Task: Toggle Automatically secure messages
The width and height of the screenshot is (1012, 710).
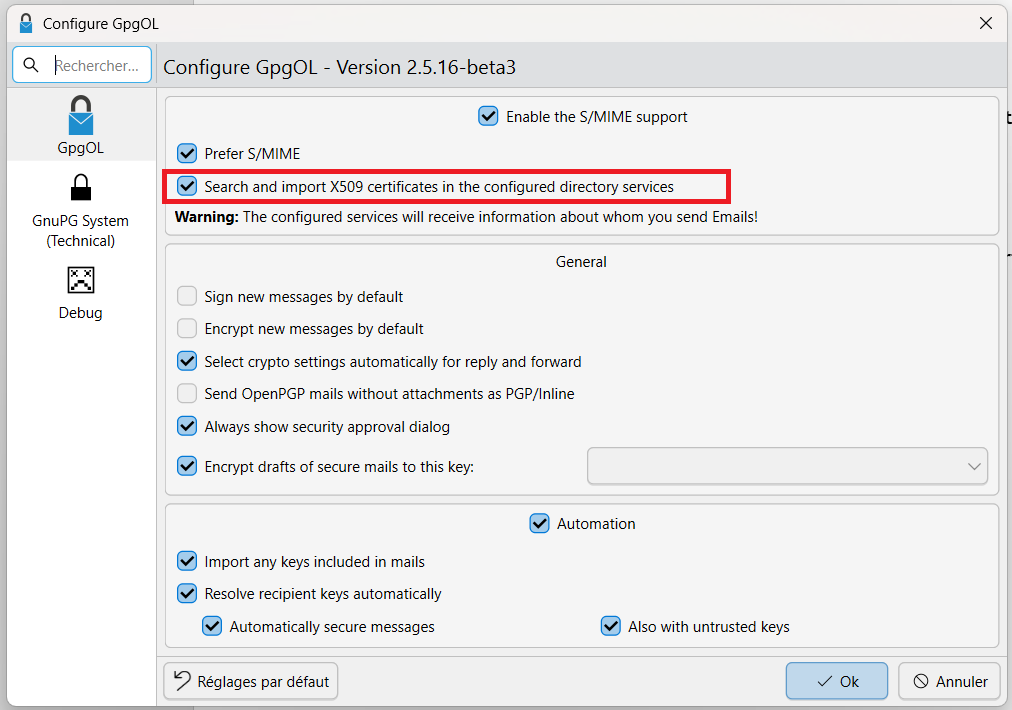Action: click(x=212, y=626)
